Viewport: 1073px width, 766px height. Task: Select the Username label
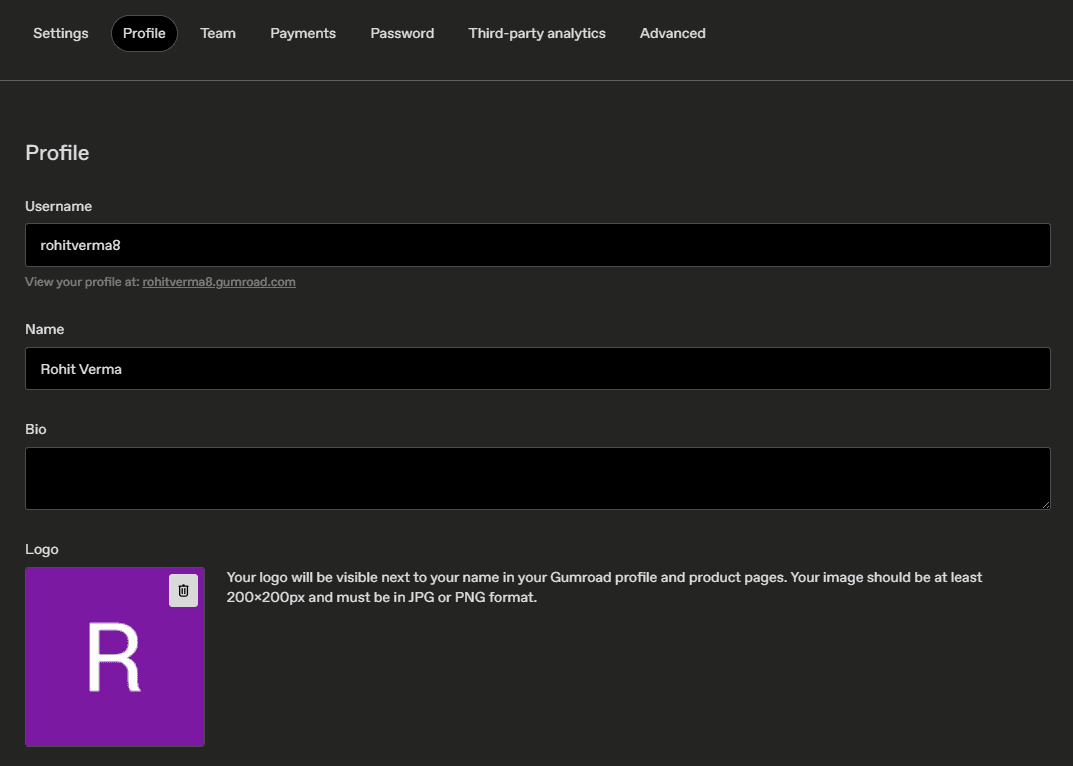click(58, 206)
